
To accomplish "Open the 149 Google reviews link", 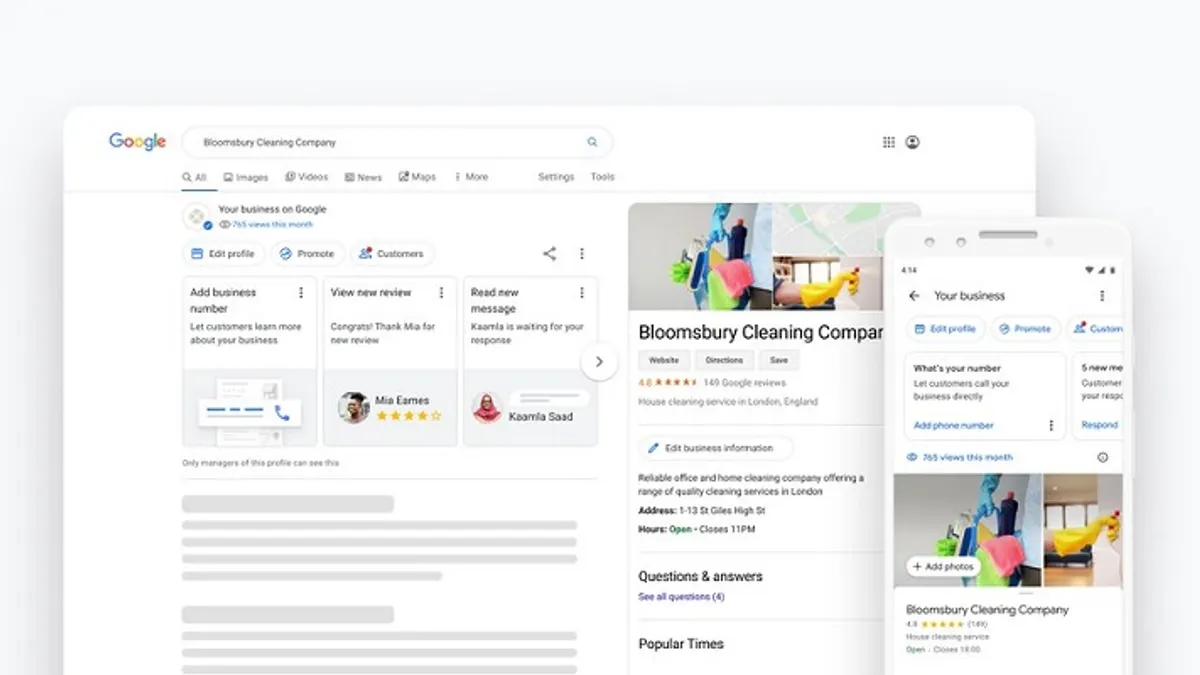I will click(745, 383).
